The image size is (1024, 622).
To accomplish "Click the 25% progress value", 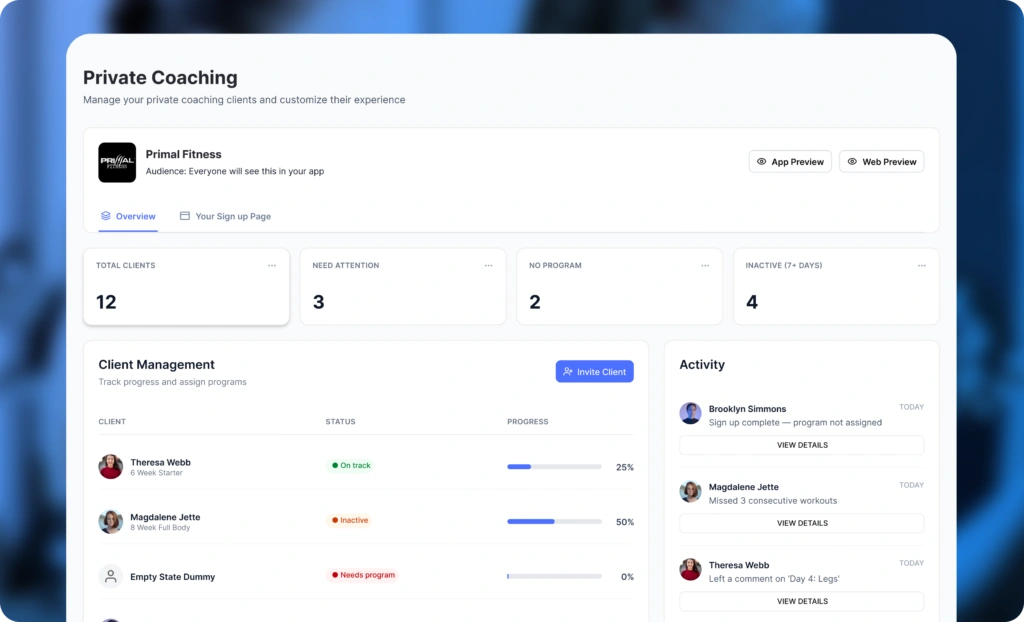I will pos(624,467).
